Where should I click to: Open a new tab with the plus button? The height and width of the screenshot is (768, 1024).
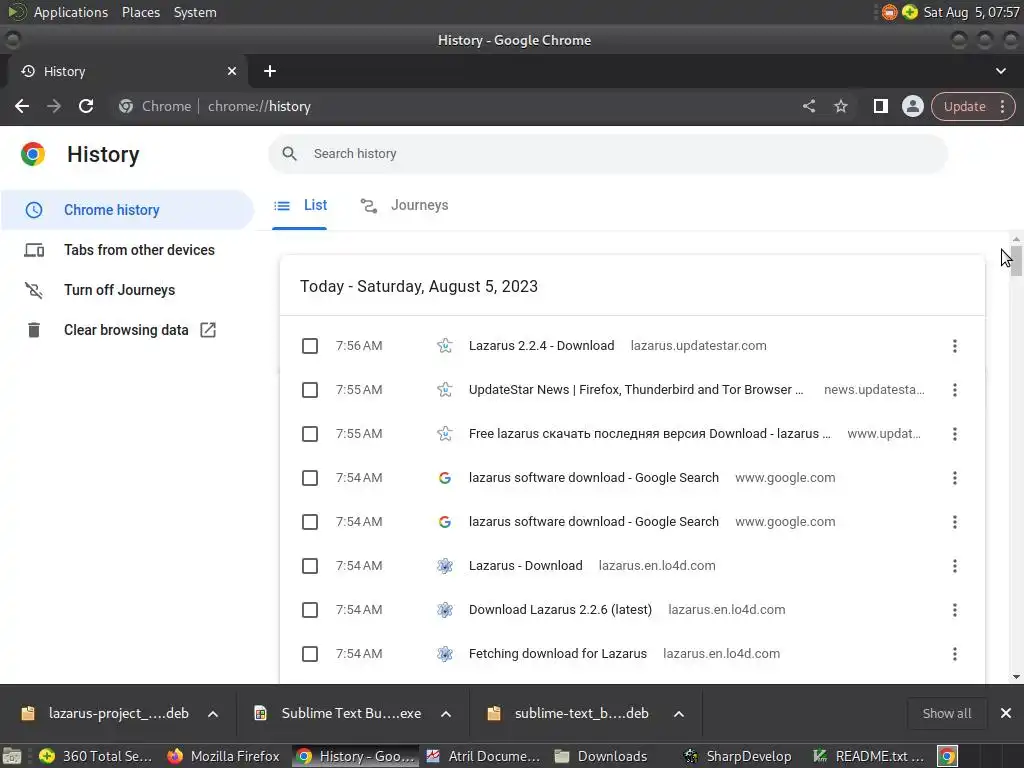click(270, 71)
